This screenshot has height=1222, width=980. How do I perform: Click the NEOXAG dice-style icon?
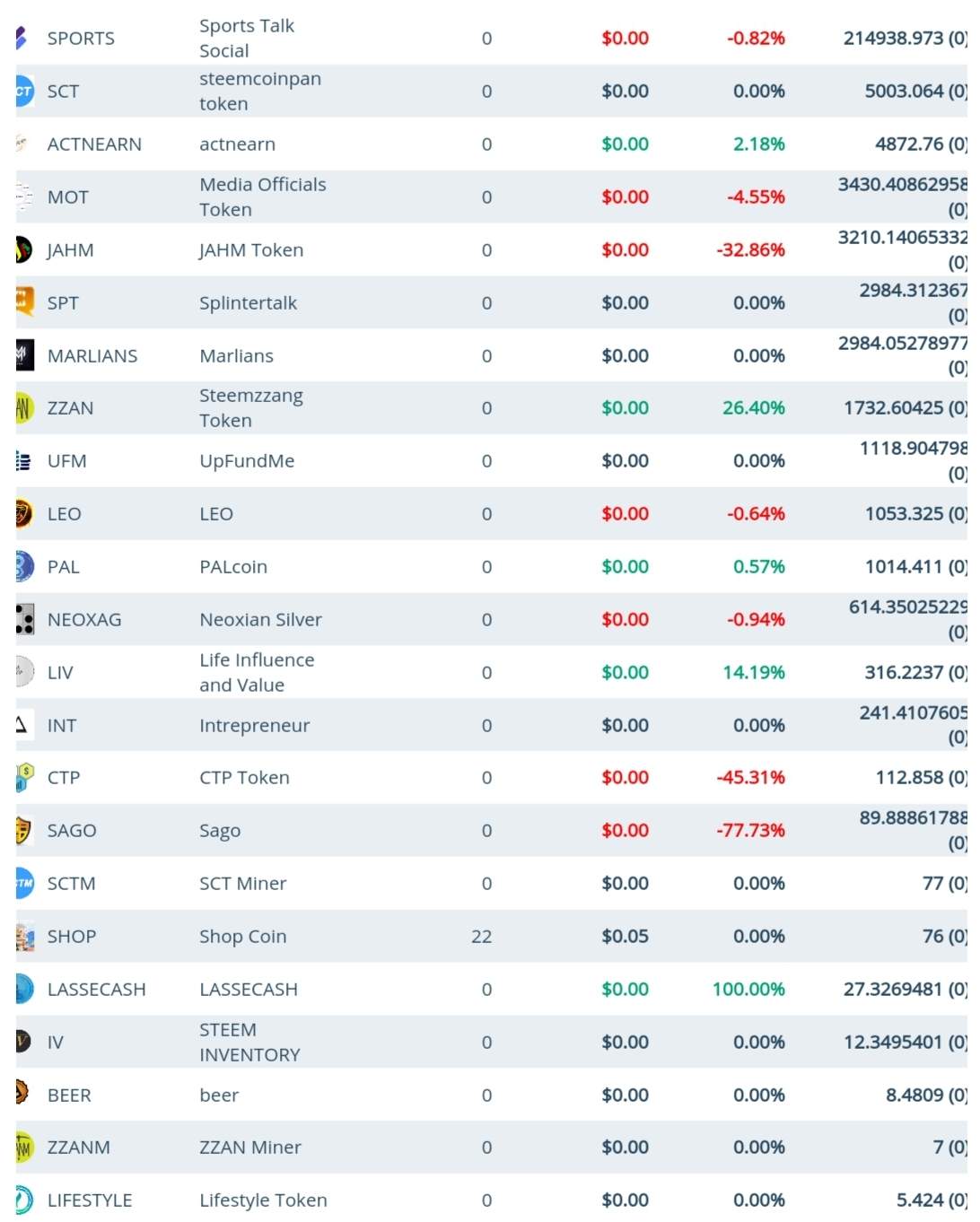[x=24, y=619]
